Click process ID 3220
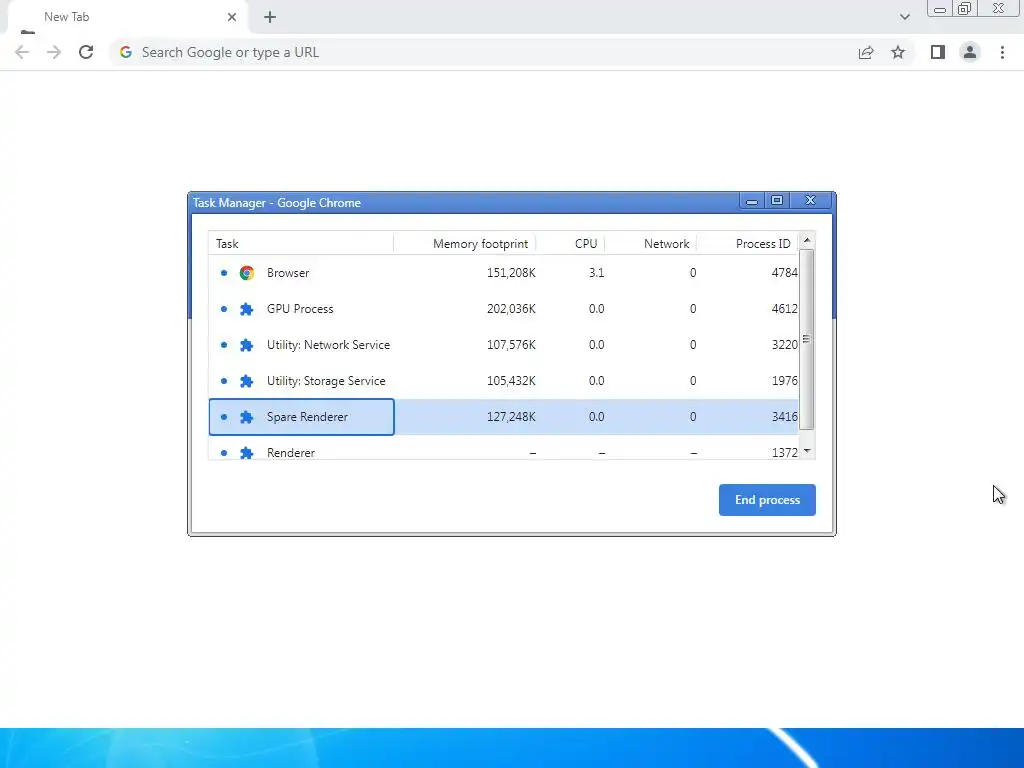Image resolution: width=1024 pixels, height=768 pixels. coord(784,345)
